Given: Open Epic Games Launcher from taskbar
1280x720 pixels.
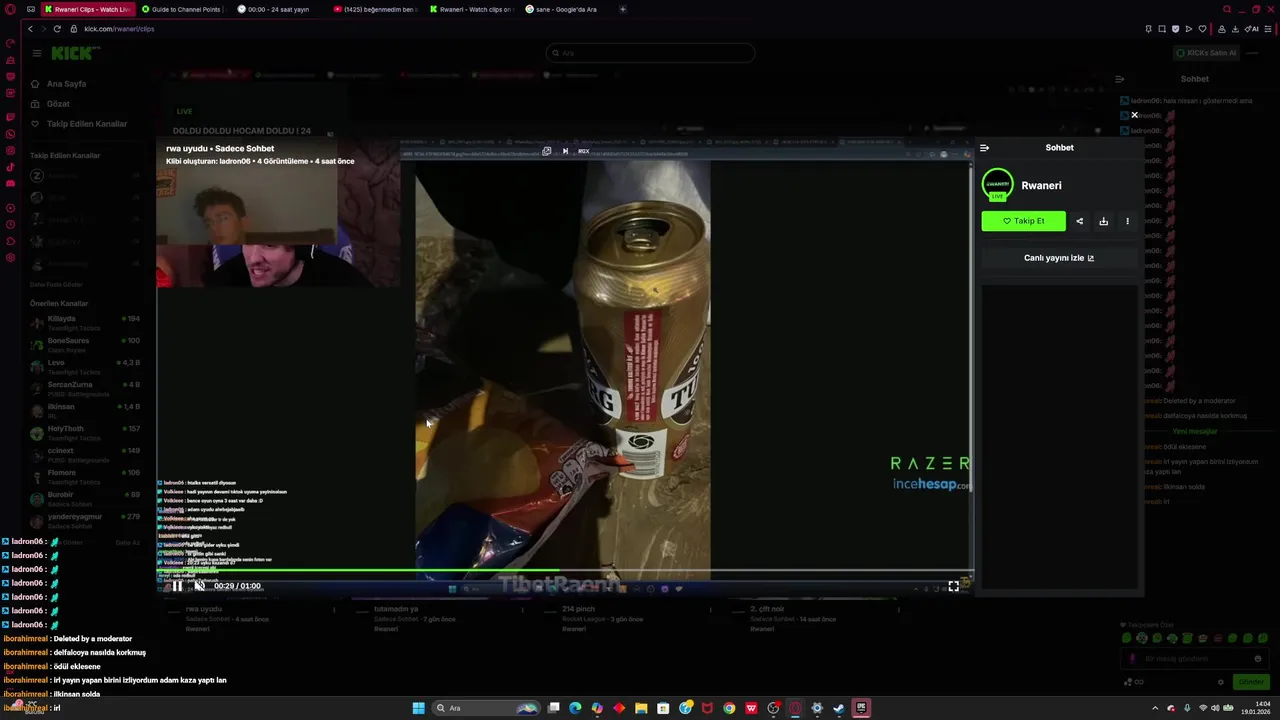Looking at the screenshot, I should [861, 708].
